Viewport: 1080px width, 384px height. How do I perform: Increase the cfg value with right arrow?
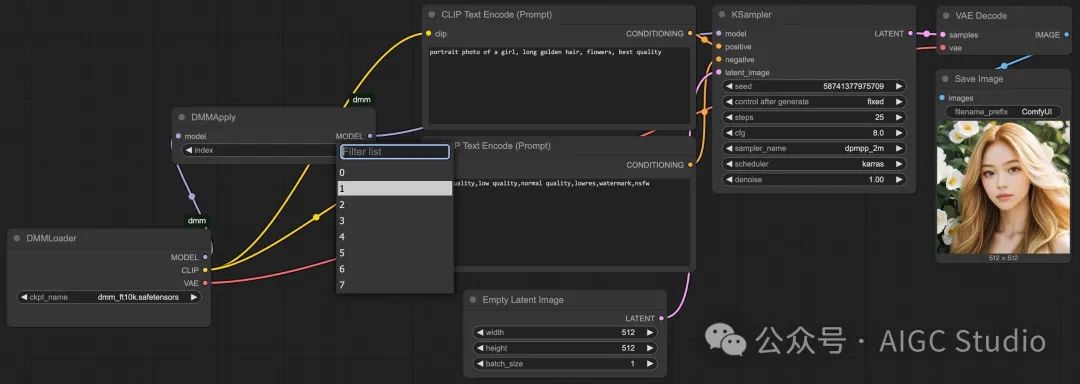[x=898, y=133]
